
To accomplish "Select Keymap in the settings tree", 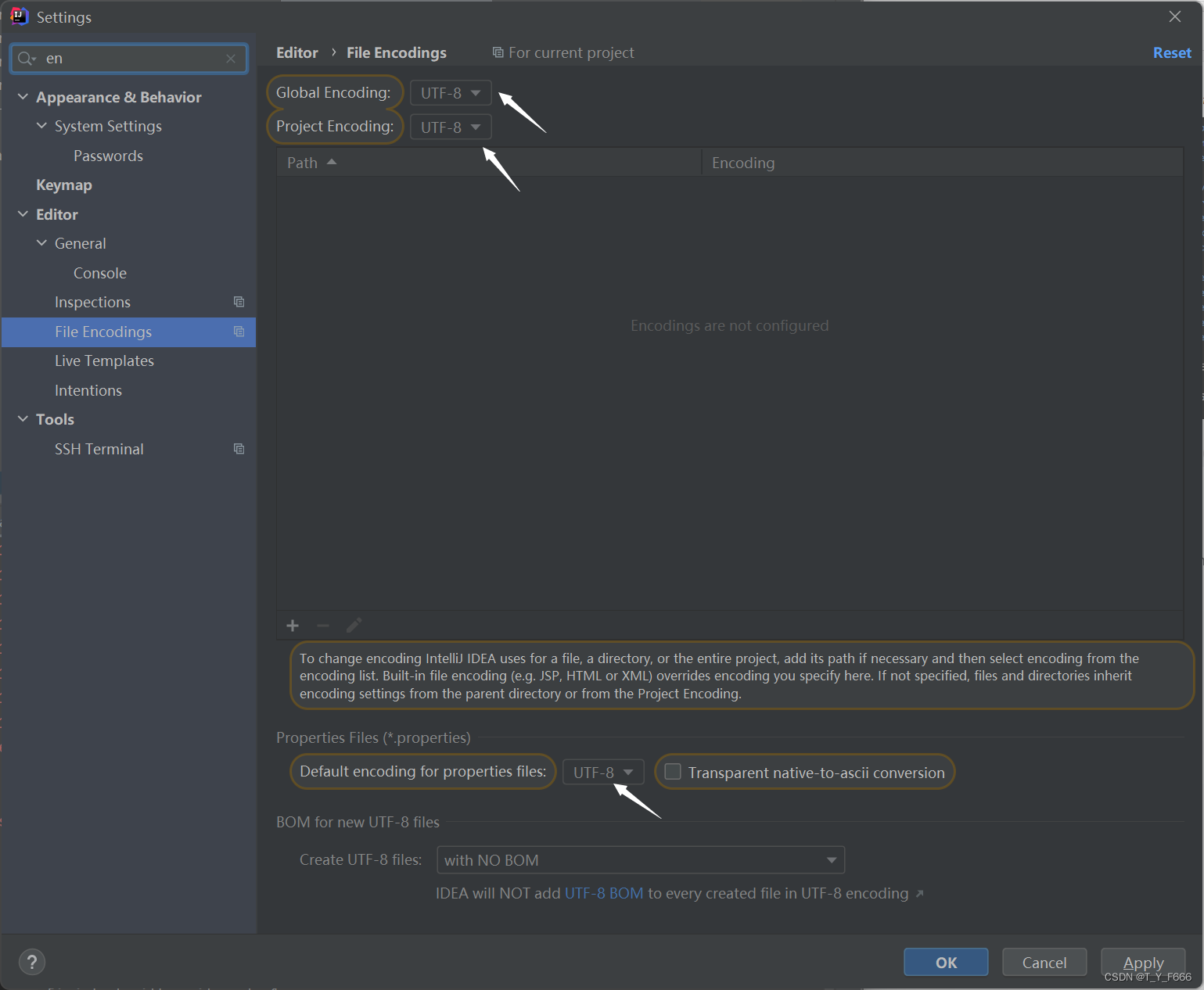I will tap(64, 185).
